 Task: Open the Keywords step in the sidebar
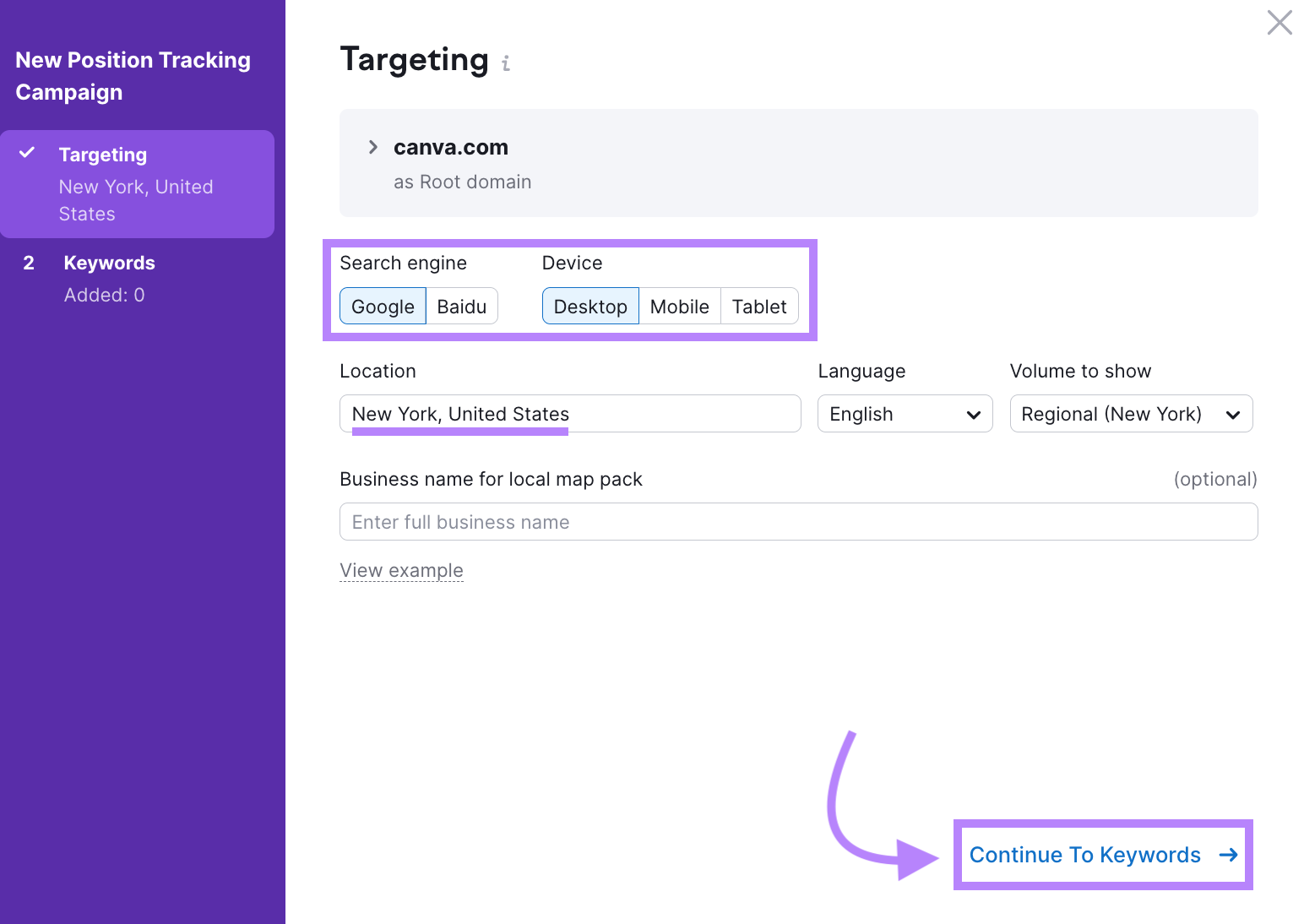[x=109, y=263]
